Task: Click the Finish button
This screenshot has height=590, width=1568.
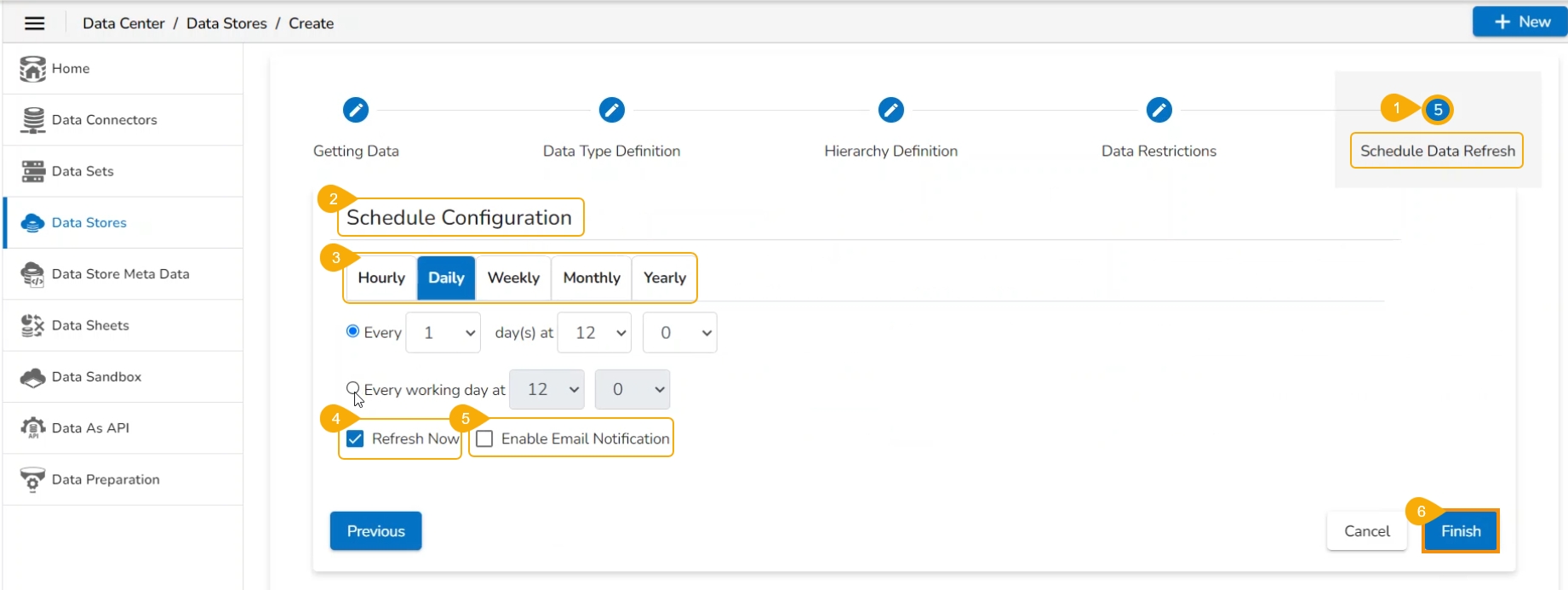Action: 1460,531
